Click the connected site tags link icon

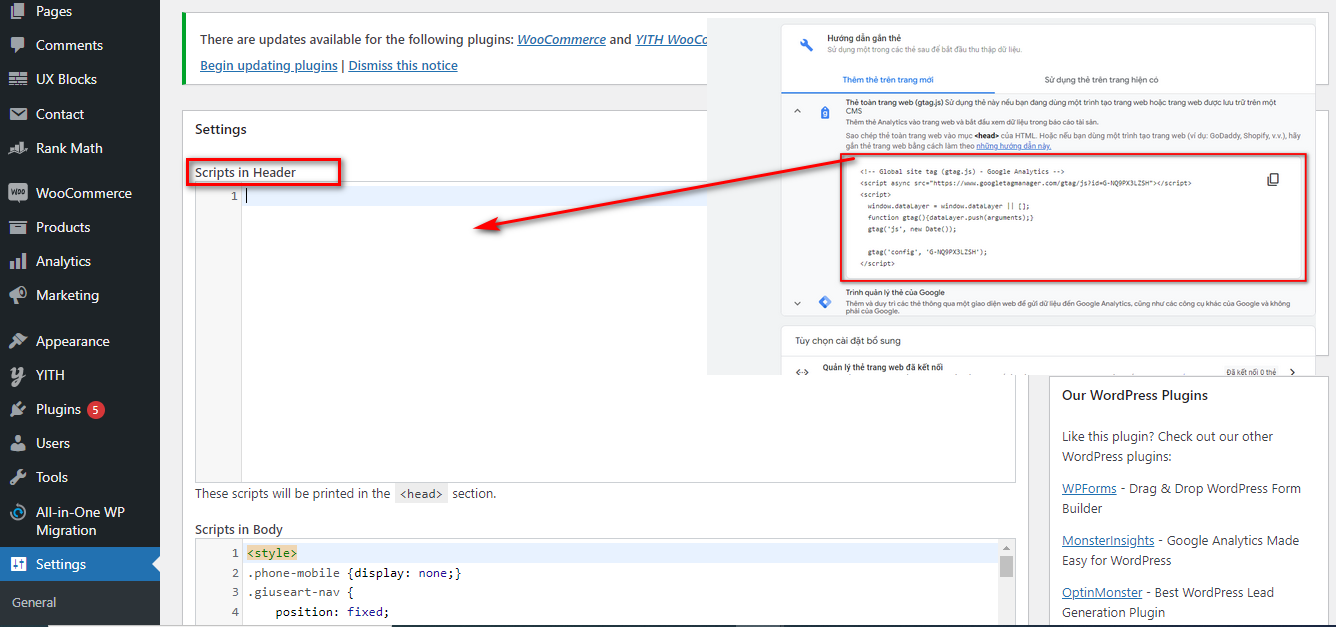click(802, 372)
